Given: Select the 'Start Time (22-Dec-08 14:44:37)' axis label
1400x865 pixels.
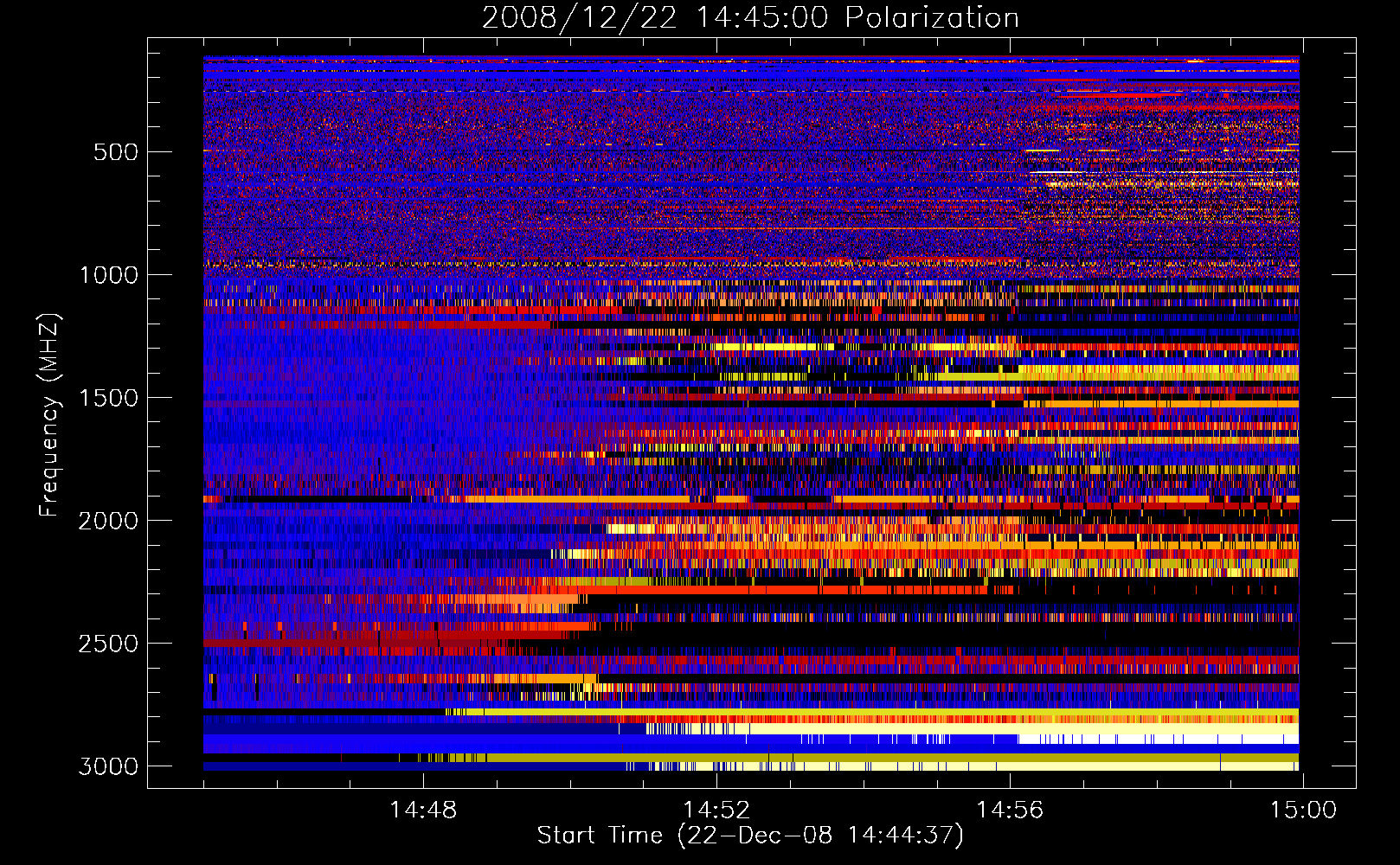Looking at the screenshot, I should point(750,836).
